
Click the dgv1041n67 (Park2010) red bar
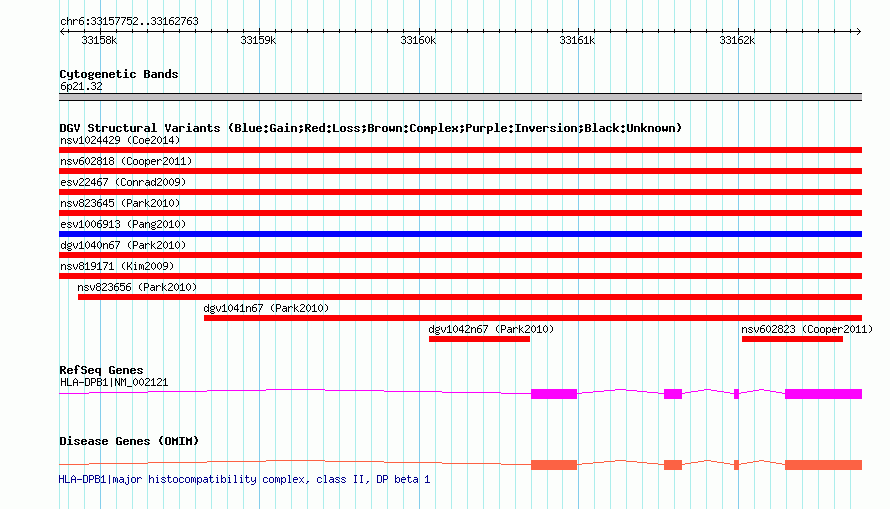[533, 318]
